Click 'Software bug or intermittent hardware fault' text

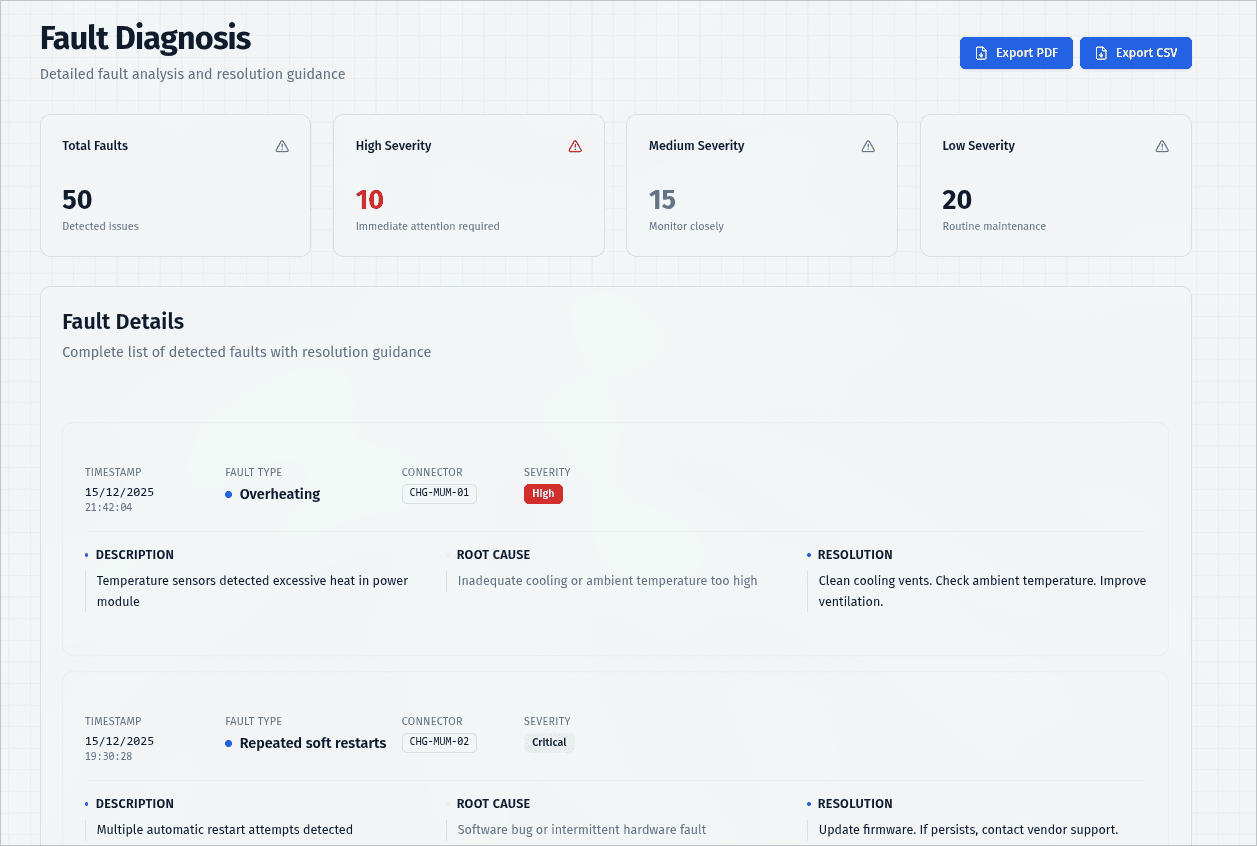pyautogui.click(x=582, y=829)
